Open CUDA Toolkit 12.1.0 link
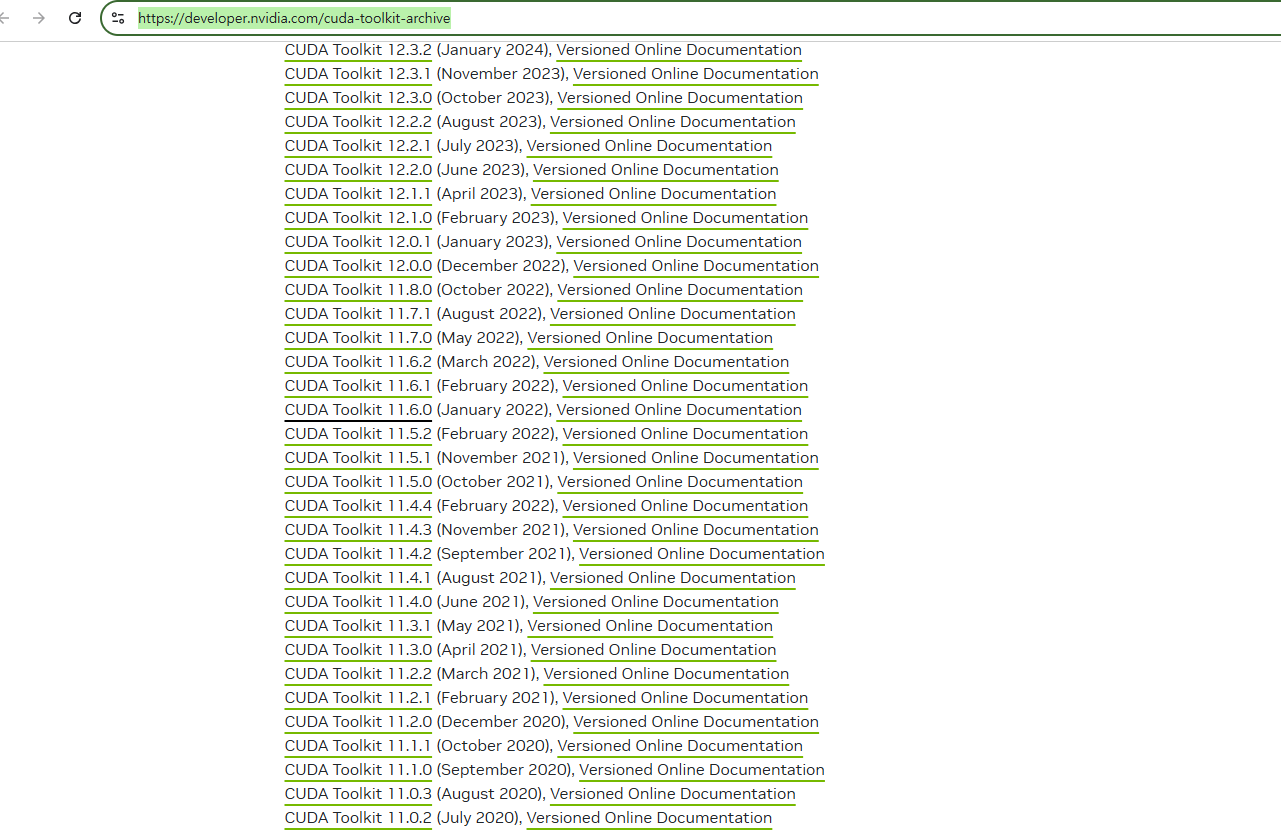Viewport: 1281px width, 830px height. (358, 218)
